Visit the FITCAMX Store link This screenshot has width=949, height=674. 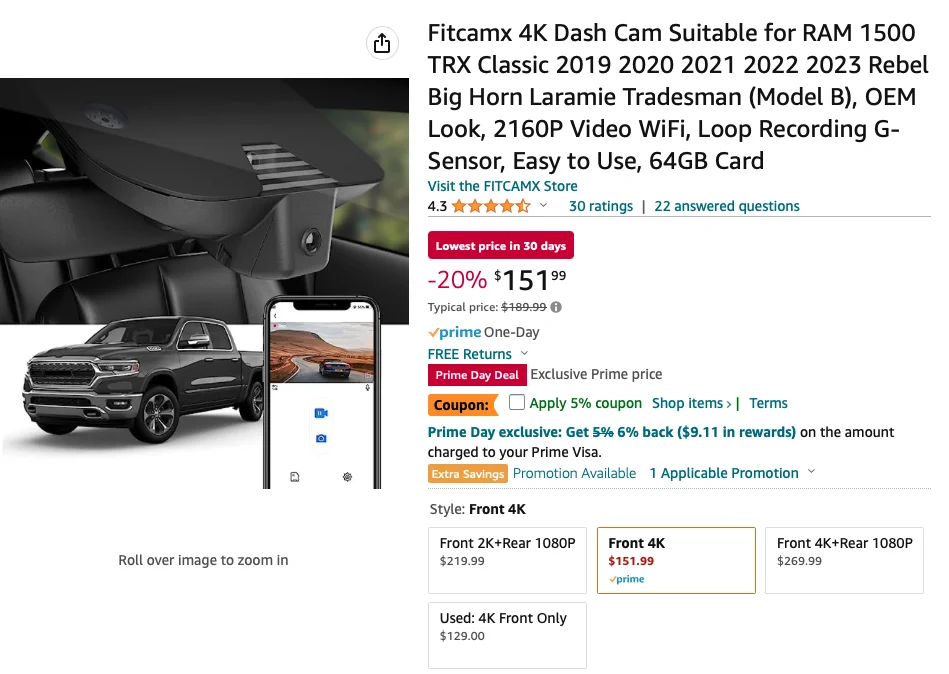pos(503,186)
